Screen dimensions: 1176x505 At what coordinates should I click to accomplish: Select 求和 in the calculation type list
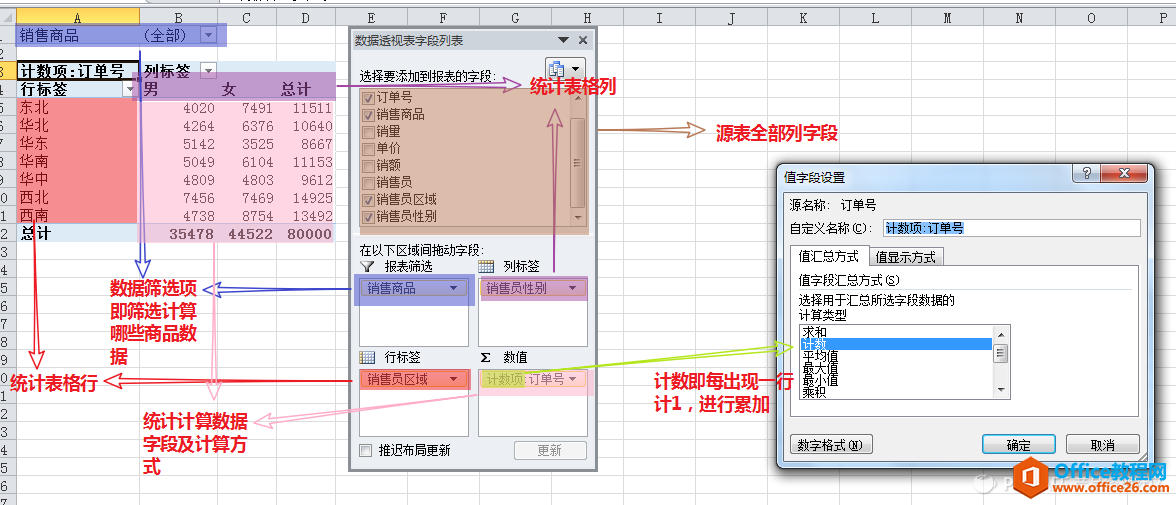(x=896, y=332)
